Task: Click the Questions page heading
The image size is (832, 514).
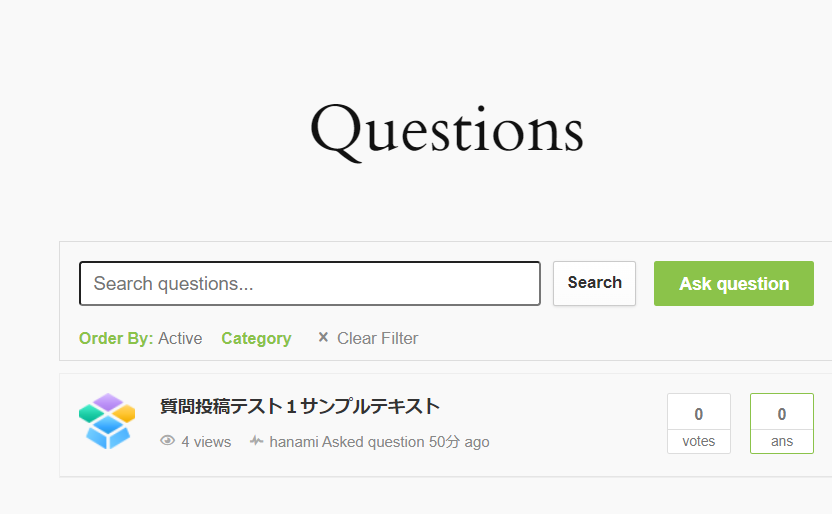Action: (446, 131)
